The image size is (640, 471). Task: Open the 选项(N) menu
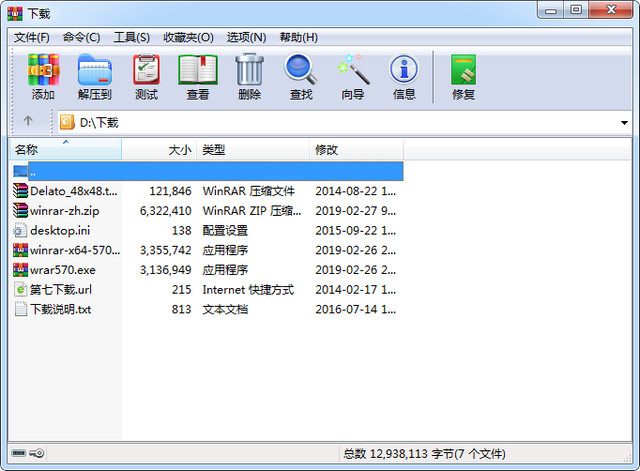(247, 38)
